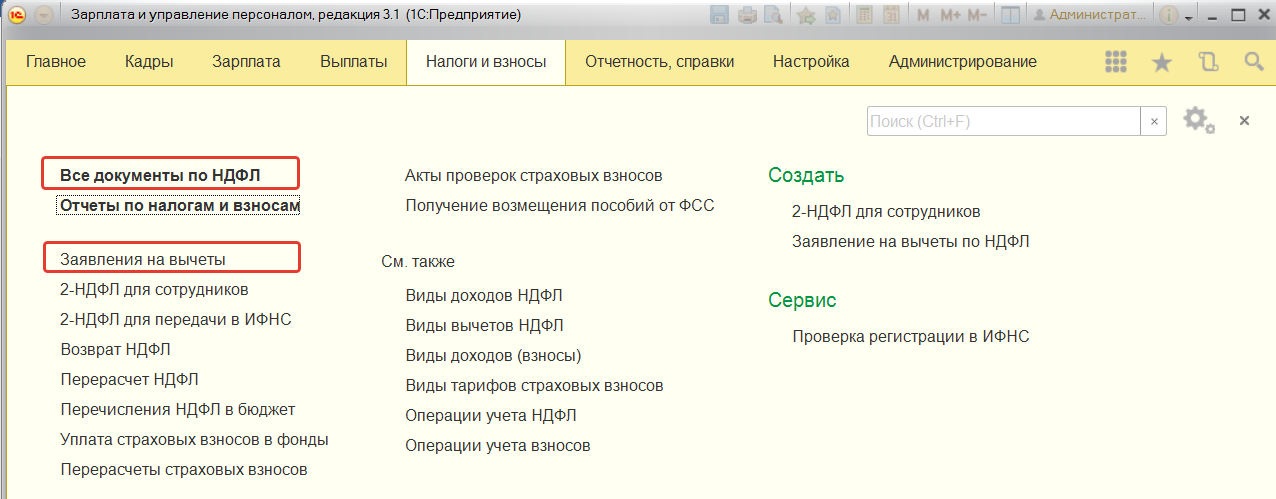Open the 1C main menu dropdown
The width and height of the screenshot is (1276, 499).
click(44, 15)
